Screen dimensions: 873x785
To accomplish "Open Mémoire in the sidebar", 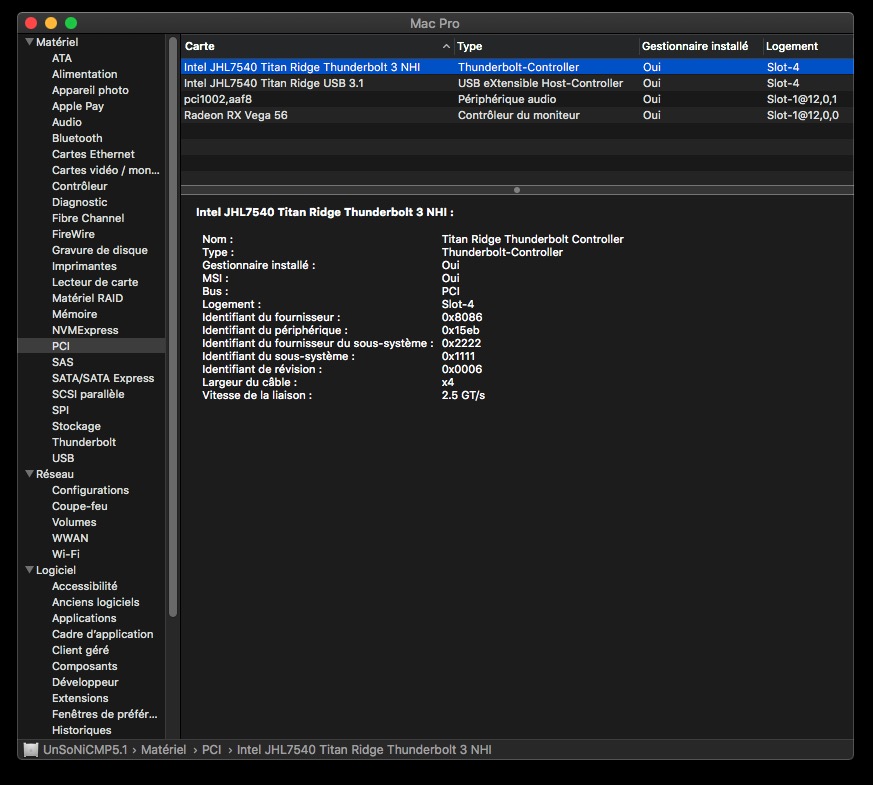I will click(x=74, y=314).
